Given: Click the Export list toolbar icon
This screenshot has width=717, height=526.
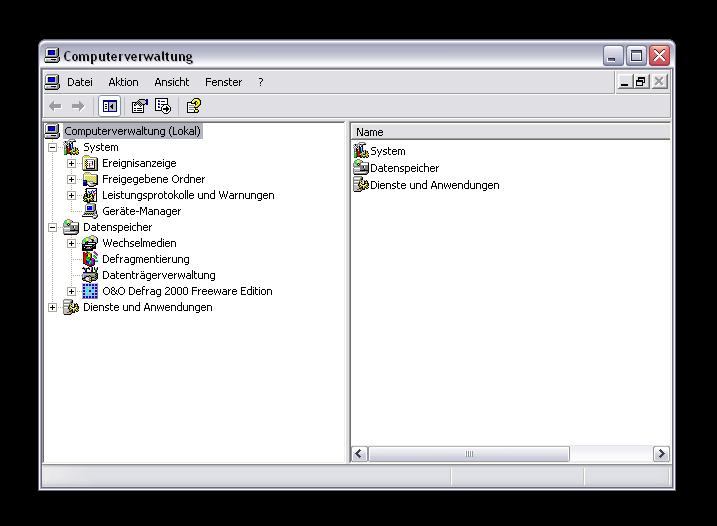Looking at the screenshot, I should point(163,106).
